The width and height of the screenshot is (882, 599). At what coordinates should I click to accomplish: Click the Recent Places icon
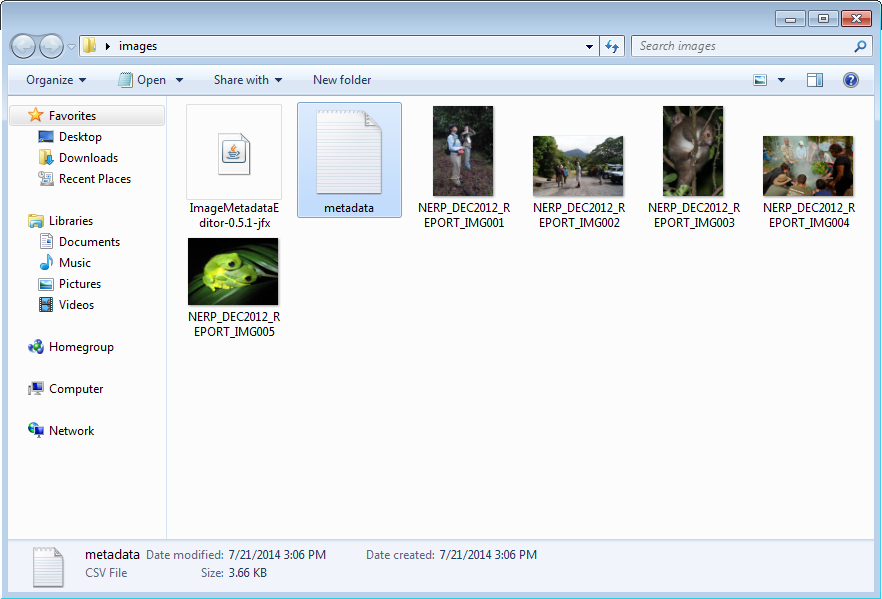pyautogui.click(x=46, y=178)
